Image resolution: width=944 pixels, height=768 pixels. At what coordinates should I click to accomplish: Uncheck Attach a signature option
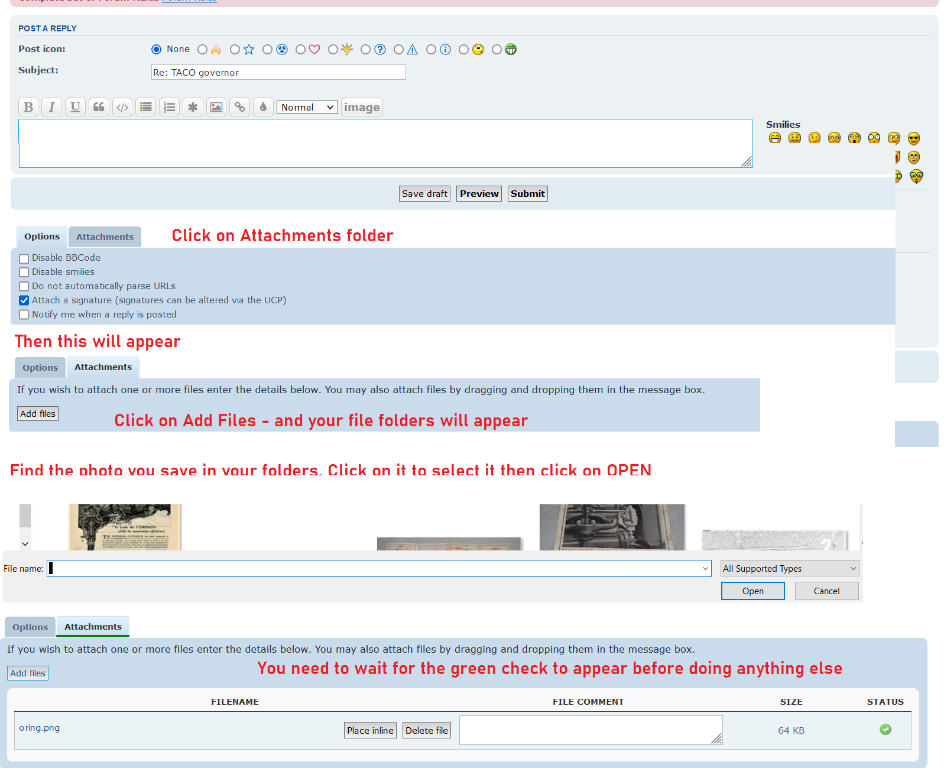[x=24, y=300]
